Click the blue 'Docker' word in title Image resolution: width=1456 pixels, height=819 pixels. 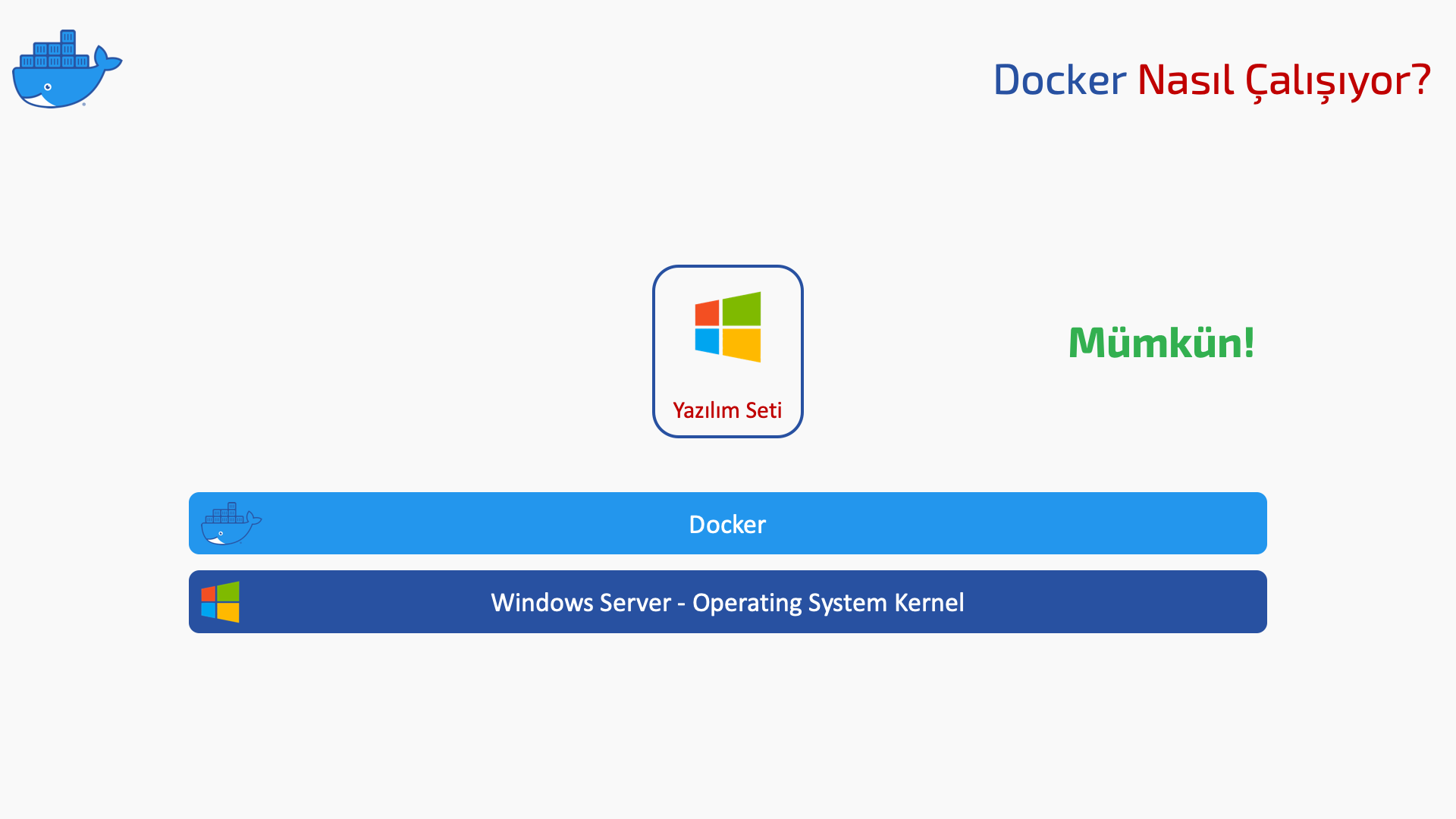[x=1059, y=79]
